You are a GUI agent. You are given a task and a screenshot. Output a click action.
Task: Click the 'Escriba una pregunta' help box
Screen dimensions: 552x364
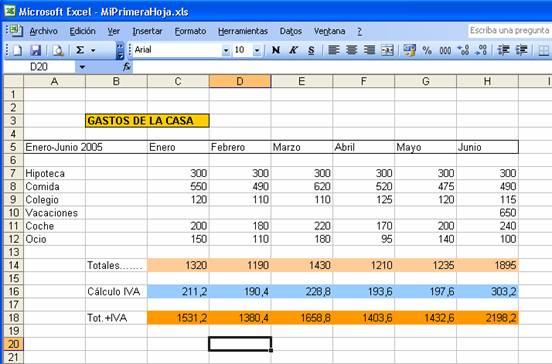[509, 31]
